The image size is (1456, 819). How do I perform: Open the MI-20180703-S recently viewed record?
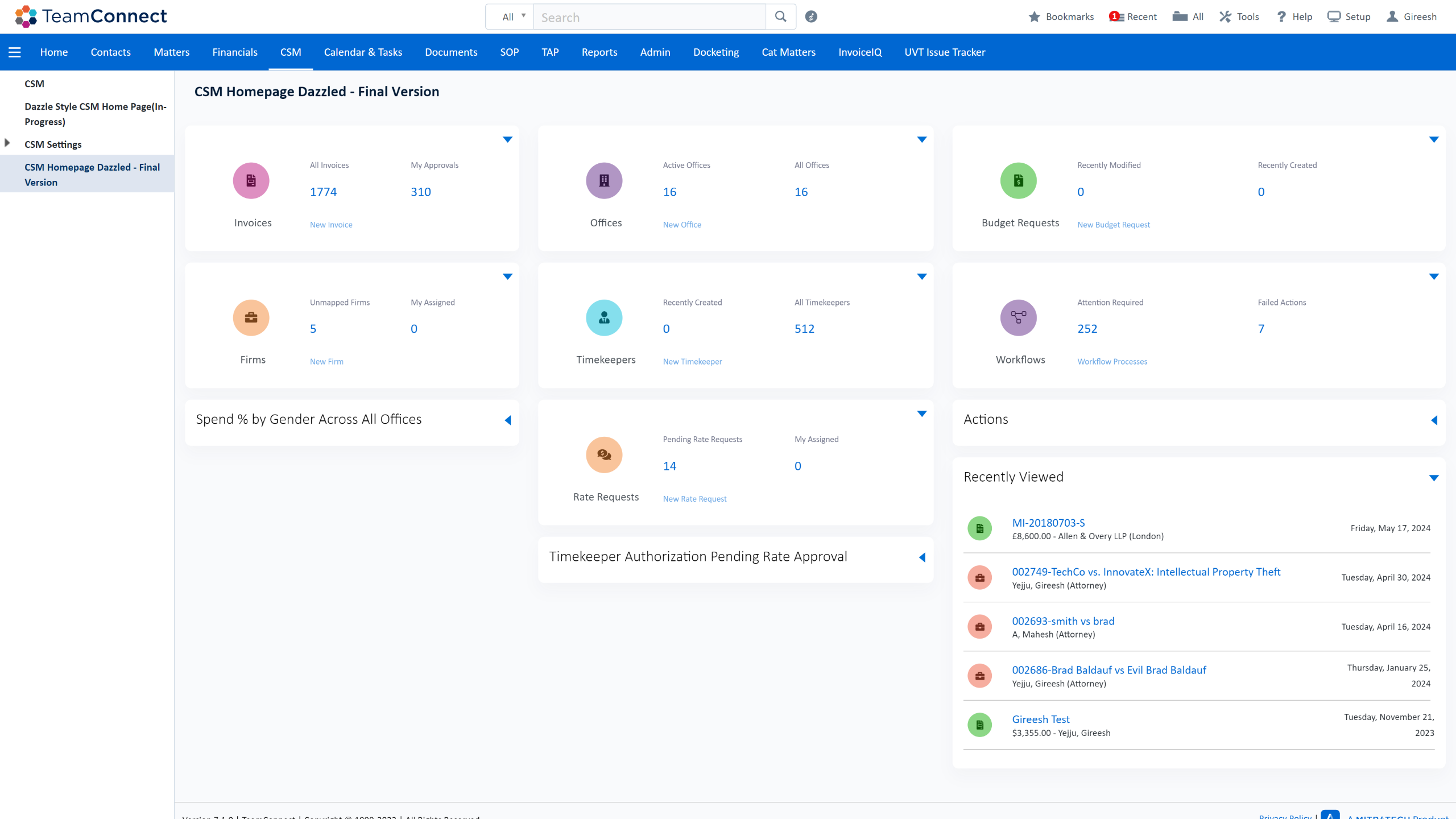click(x=1048, y=523)
